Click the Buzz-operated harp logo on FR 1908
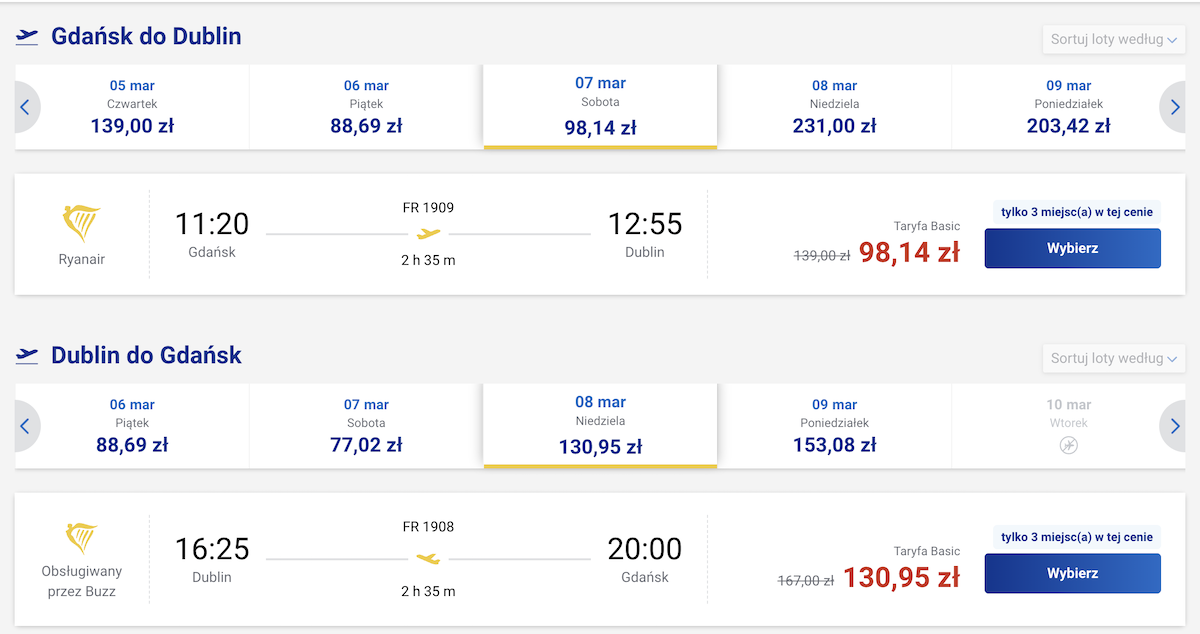The image size is (1200, 634). click(x=82, y=540)
